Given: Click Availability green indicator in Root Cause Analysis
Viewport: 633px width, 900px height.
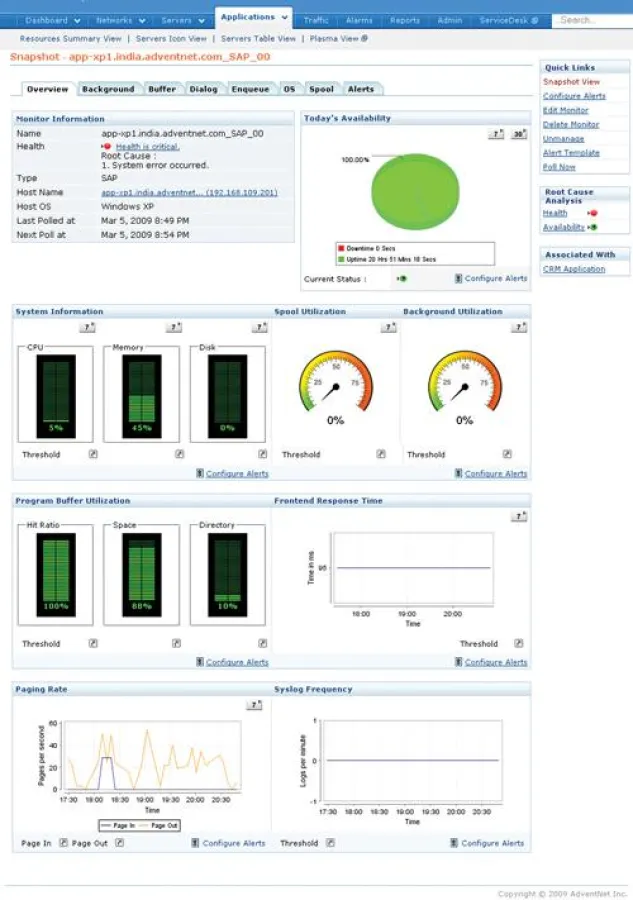Looking at the screenshot, I should point(592,227).
